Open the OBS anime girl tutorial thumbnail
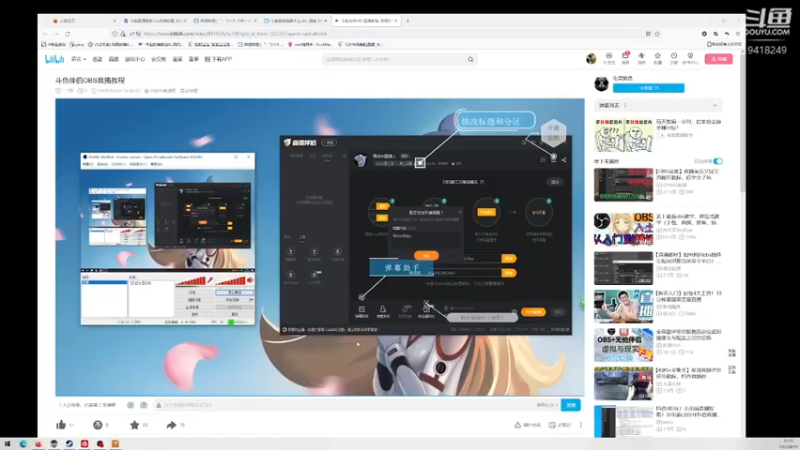The width and height of the screenshot is (800, 450). click(x=623, y=230)
